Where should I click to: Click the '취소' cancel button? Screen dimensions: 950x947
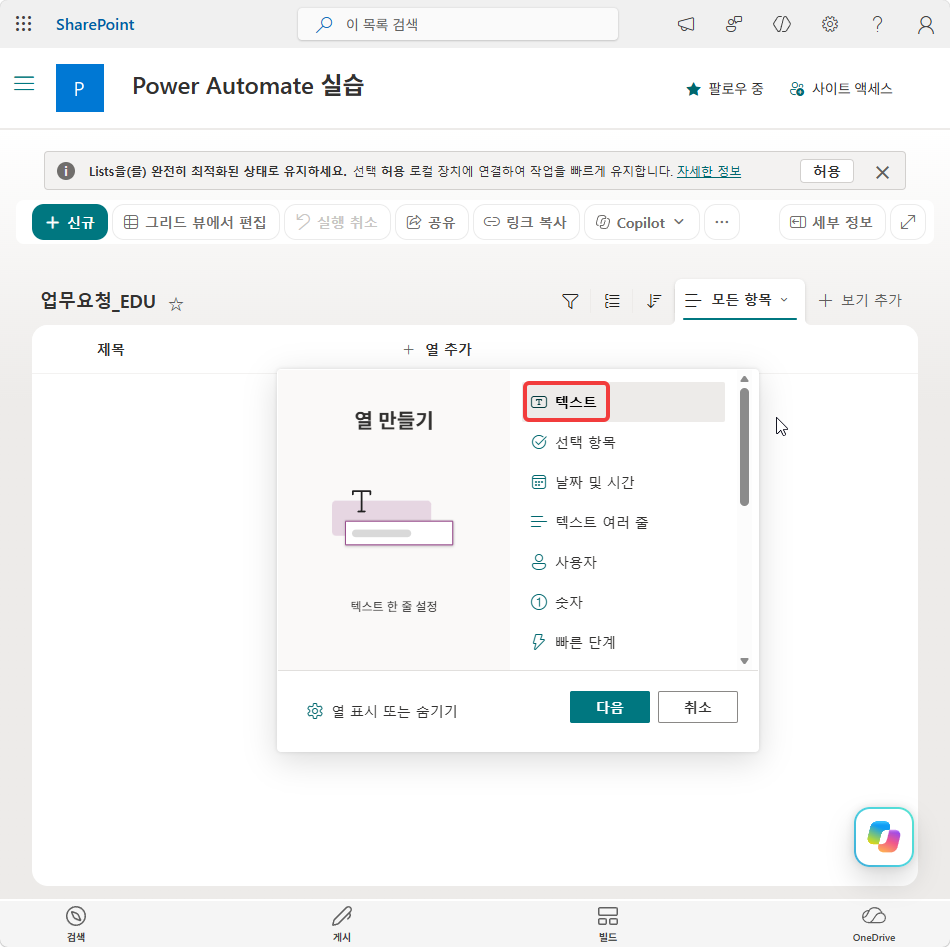click(x=698, y=707)
